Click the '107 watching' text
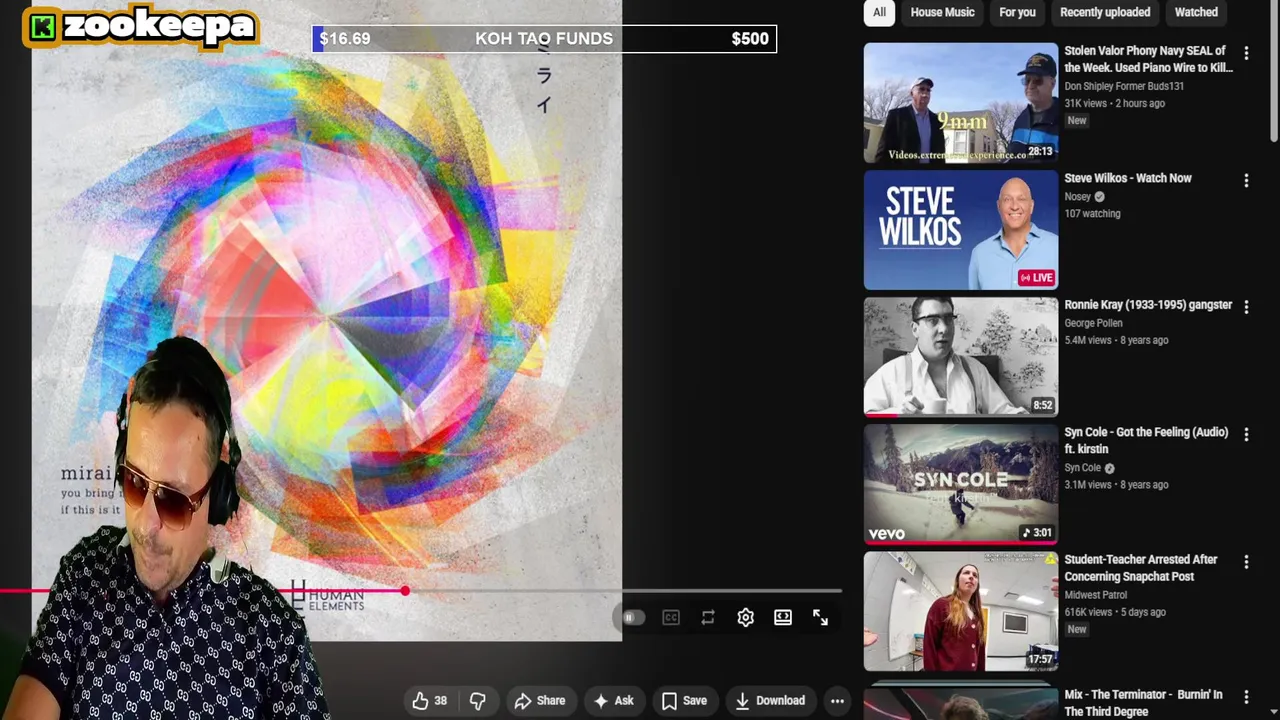Image resolution: width=1280 pixels, height=720 pixels. [1092, 214]
